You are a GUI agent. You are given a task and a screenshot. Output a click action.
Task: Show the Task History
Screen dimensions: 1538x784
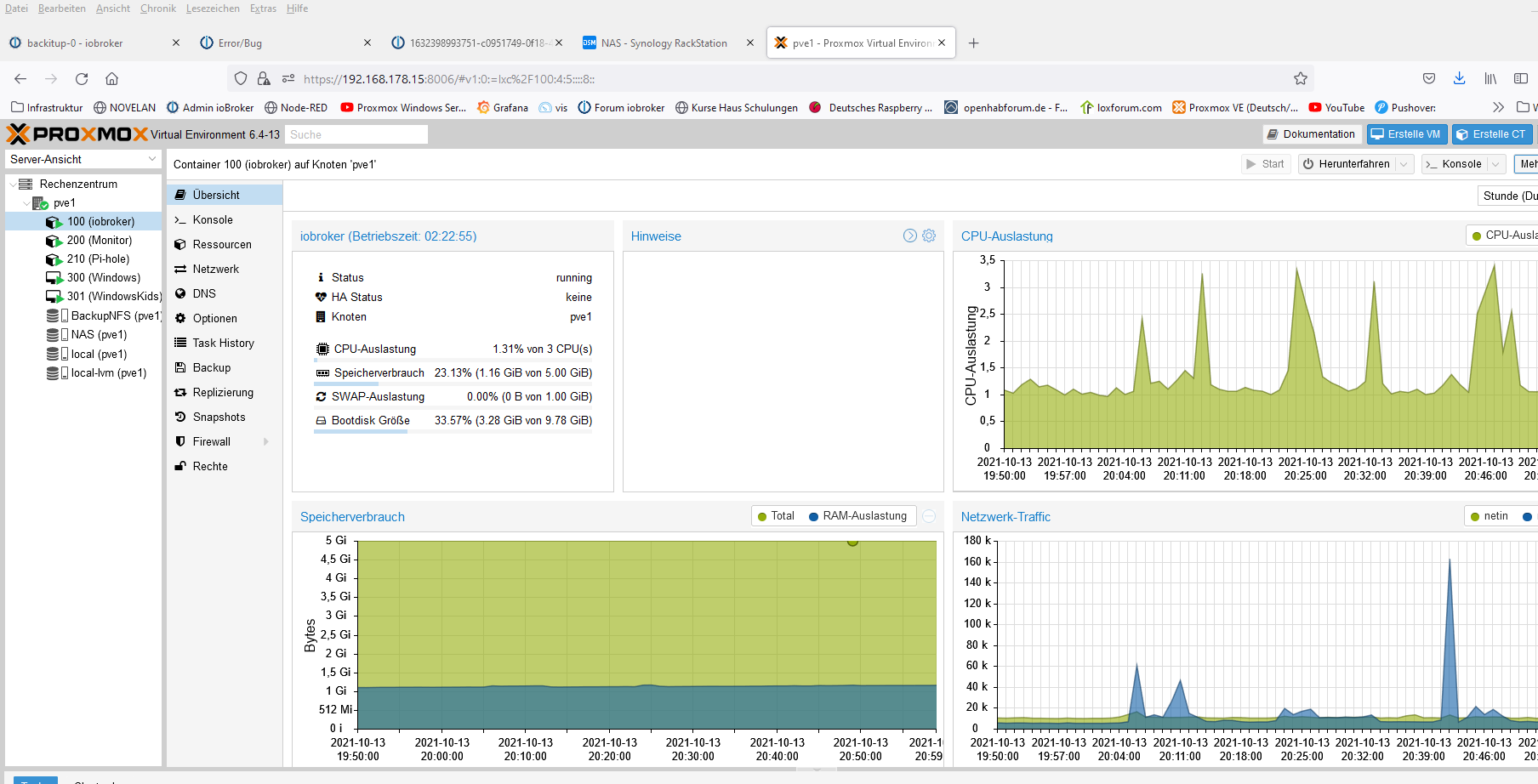click(x=225, y=343)
